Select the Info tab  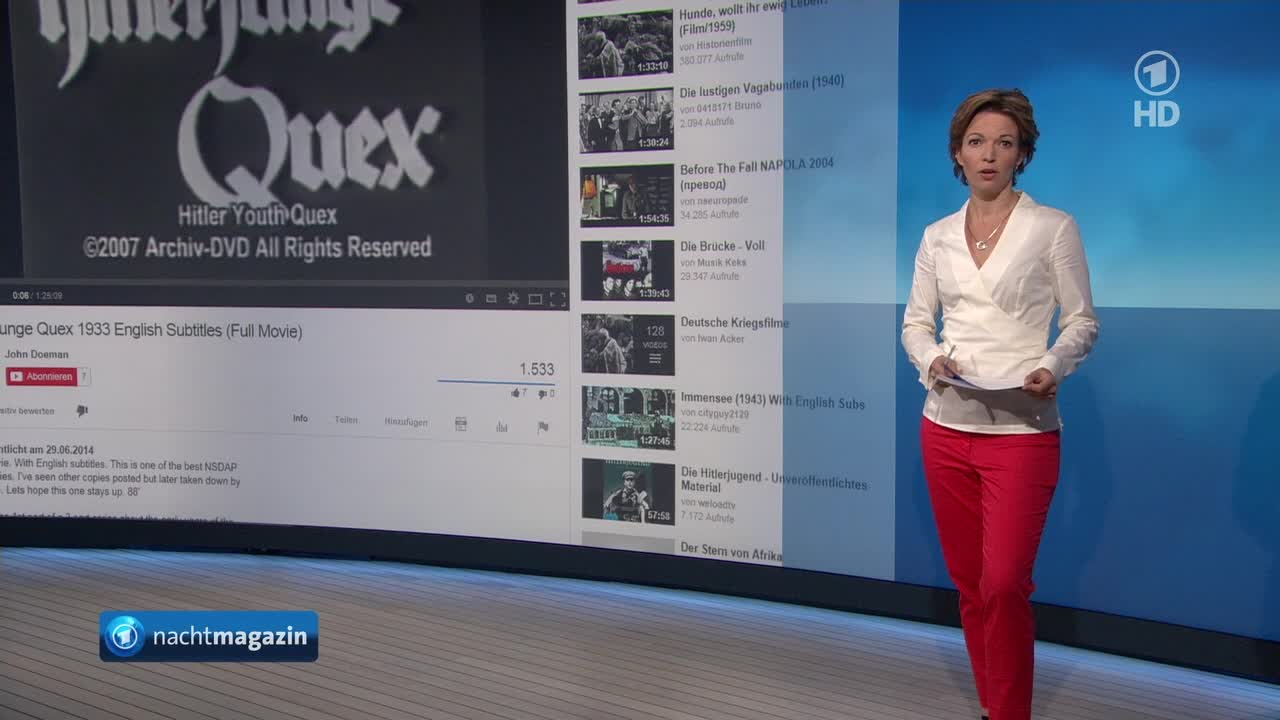[x=300, y=419]
